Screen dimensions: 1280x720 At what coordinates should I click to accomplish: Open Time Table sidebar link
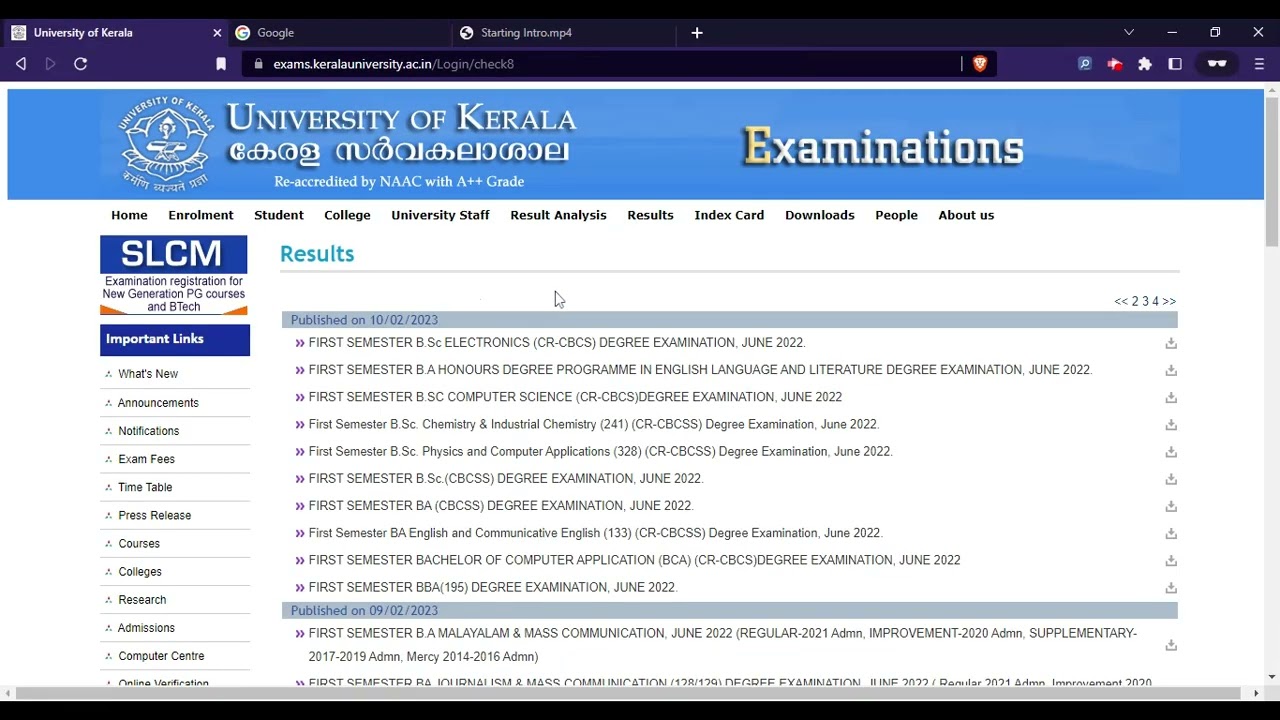click(x=145, y=487)
